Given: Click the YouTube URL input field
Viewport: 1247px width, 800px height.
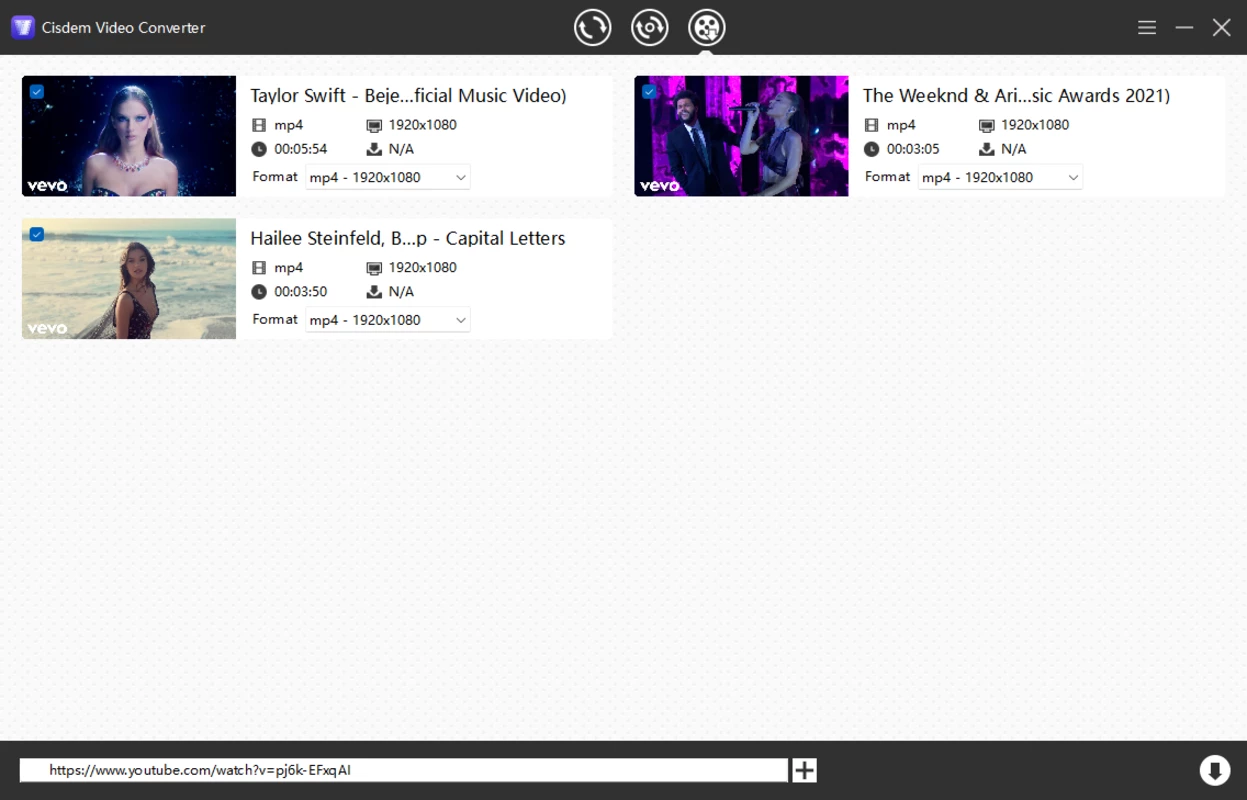Looking at the screenshot, I should coord(403,770).
